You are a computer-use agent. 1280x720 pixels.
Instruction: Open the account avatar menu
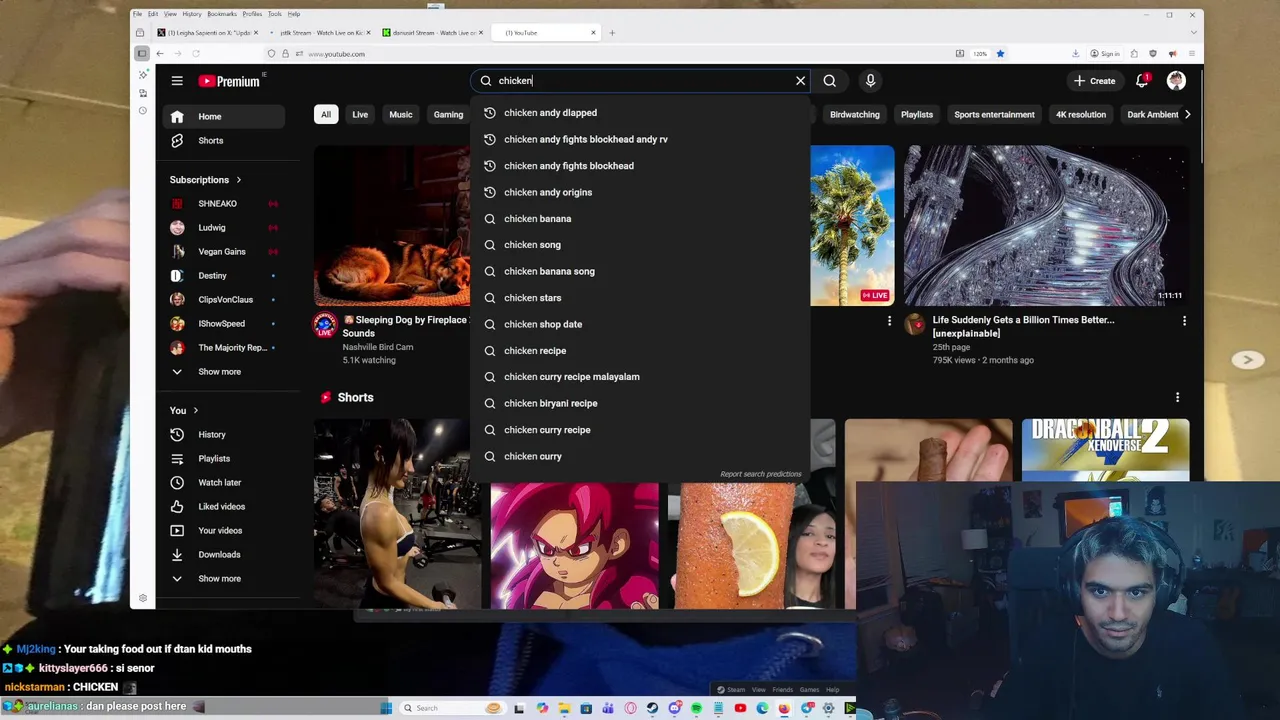coord(1176,81)
